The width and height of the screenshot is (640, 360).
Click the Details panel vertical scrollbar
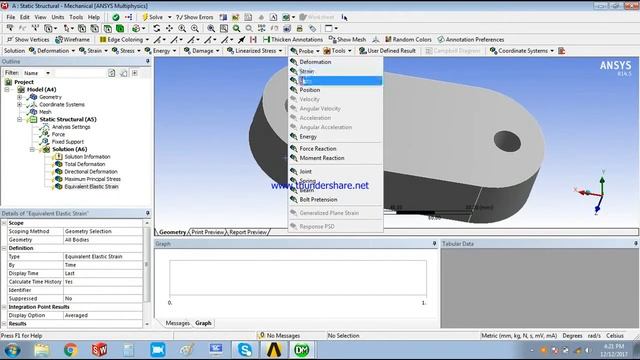point(147,273)
